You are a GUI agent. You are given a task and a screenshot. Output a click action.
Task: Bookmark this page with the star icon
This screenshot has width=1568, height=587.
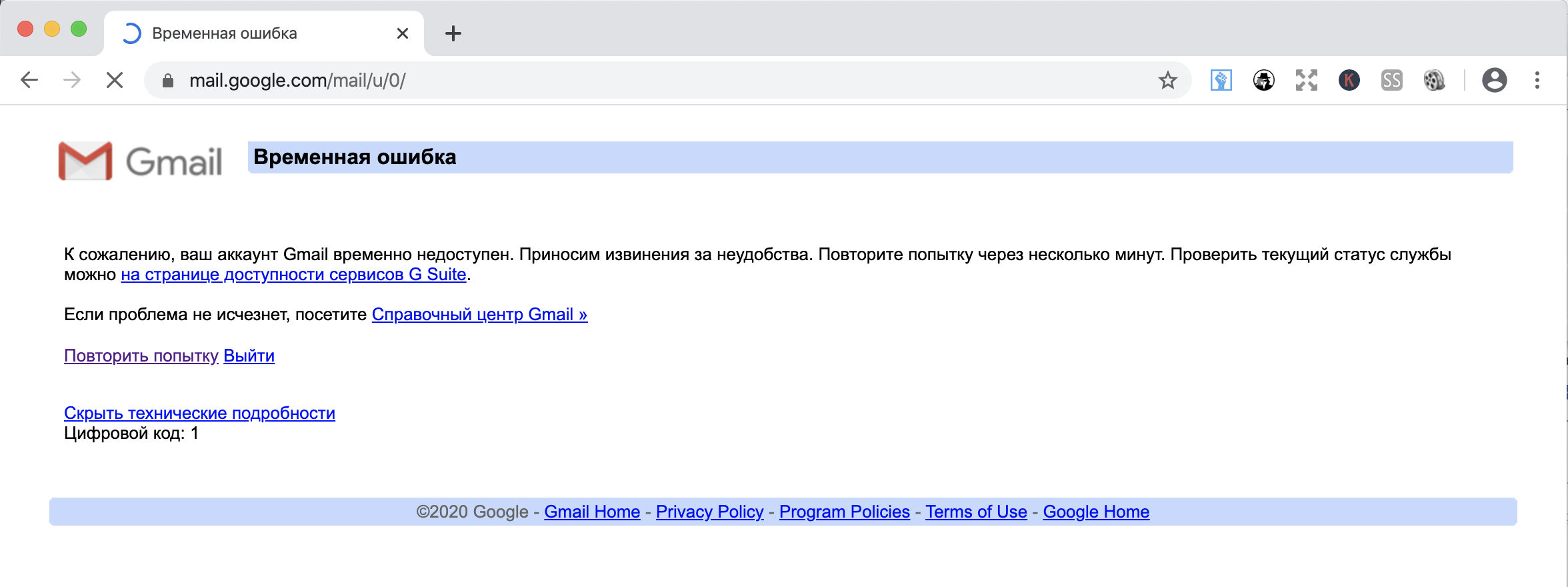(x=1168, y=81)
